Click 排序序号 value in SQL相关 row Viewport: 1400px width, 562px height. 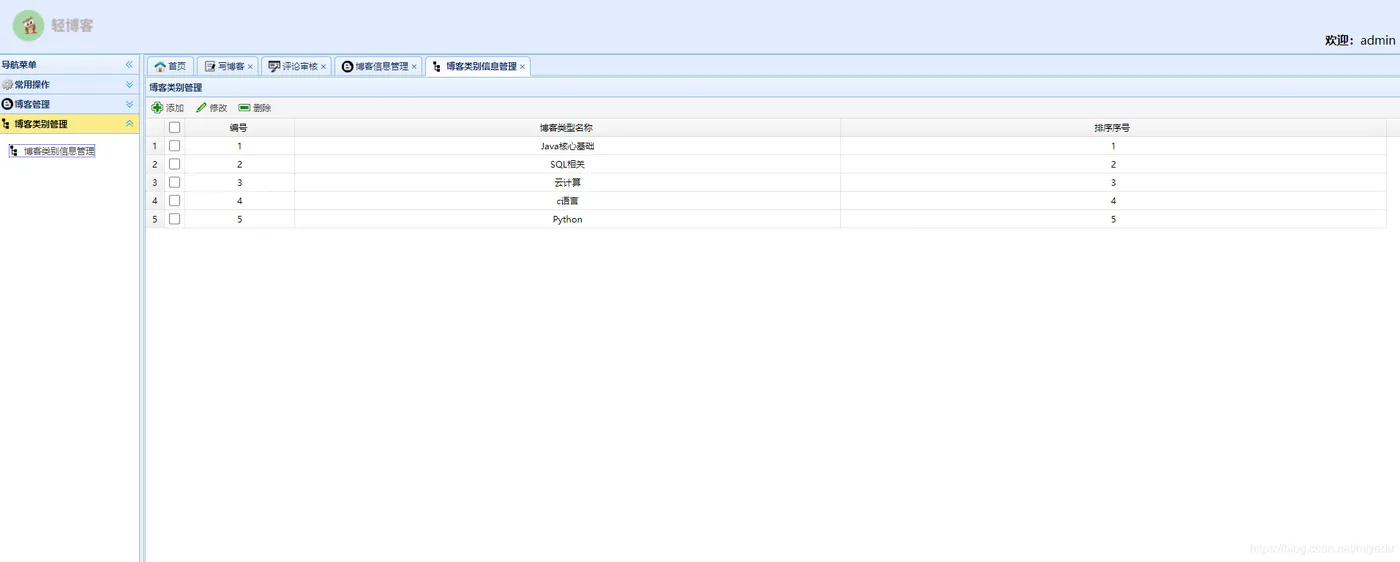[1113, 164]
